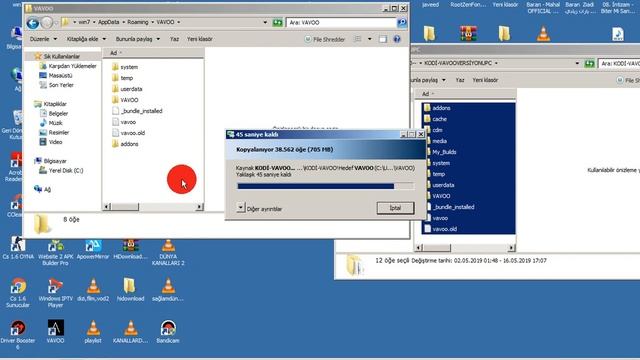Open 'Belgeler' library

click(x=53, y=113)
